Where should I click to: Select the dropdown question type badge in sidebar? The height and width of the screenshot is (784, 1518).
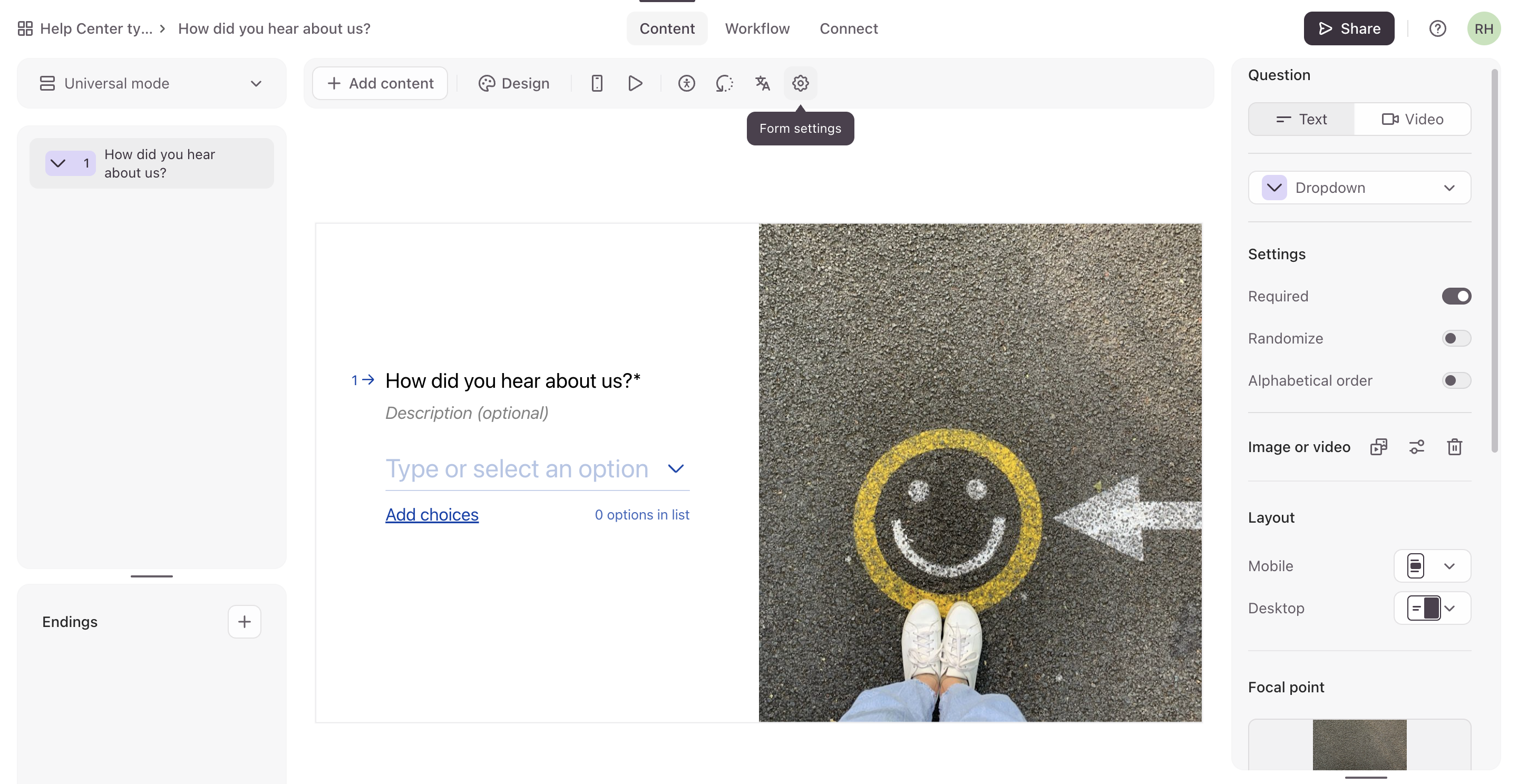click(x=70, y=163)
